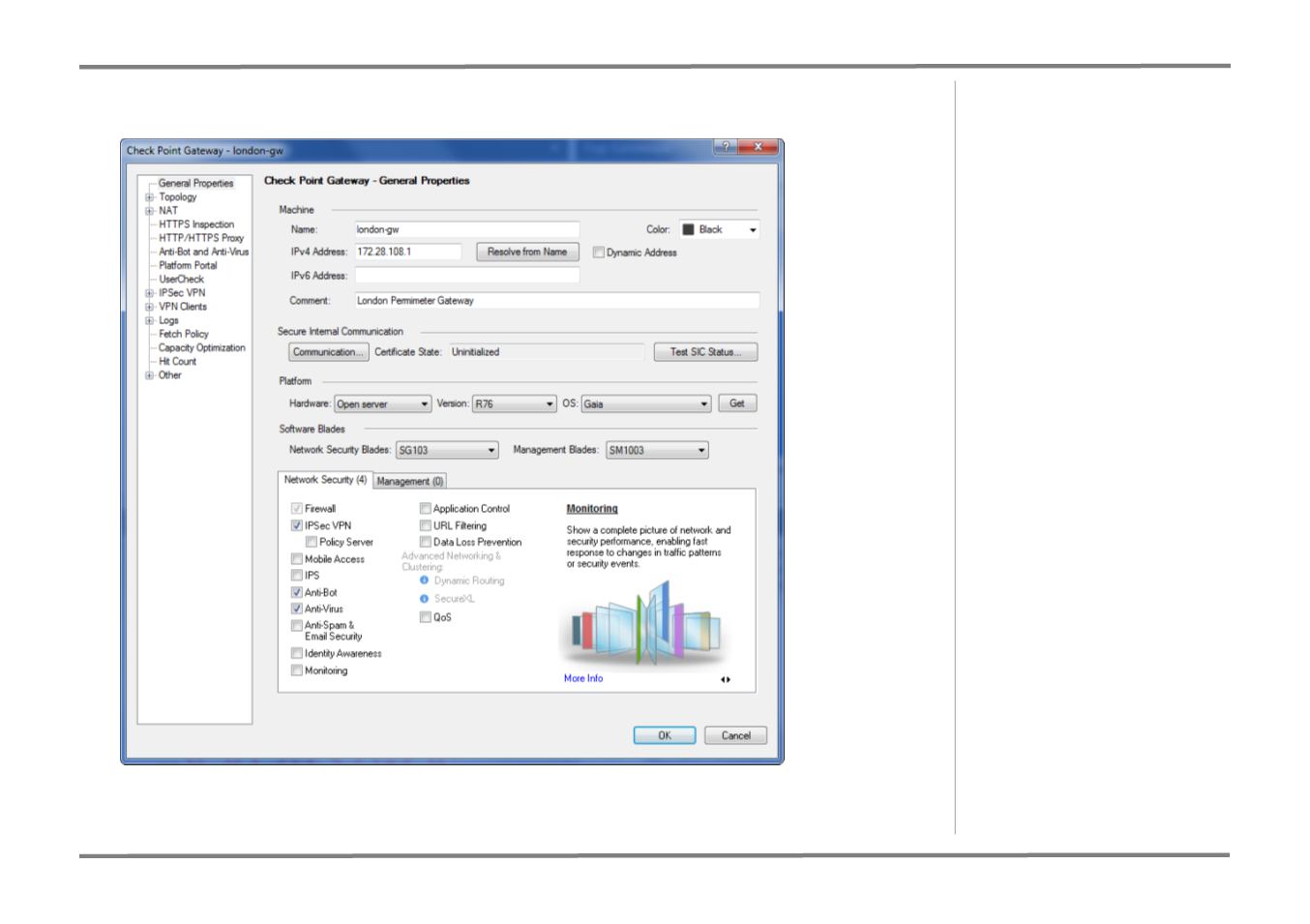1310x924 pixels.
Task: Open HTTPS Inspection settings page
Action: coord(196,224)
